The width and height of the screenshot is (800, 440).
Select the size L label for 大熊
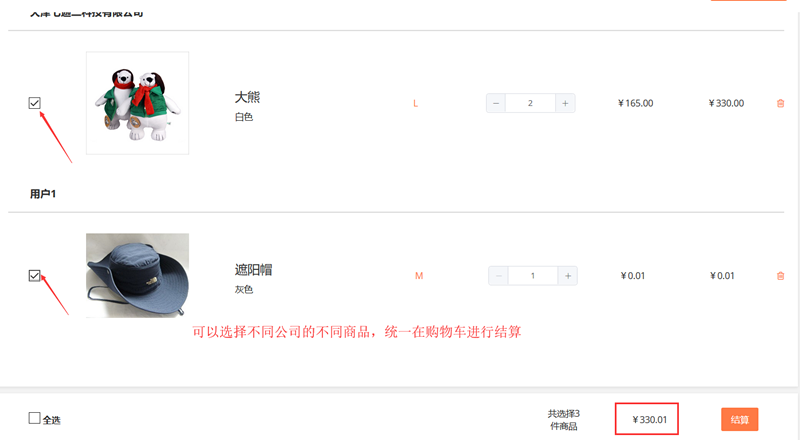[x=415, y=104]
